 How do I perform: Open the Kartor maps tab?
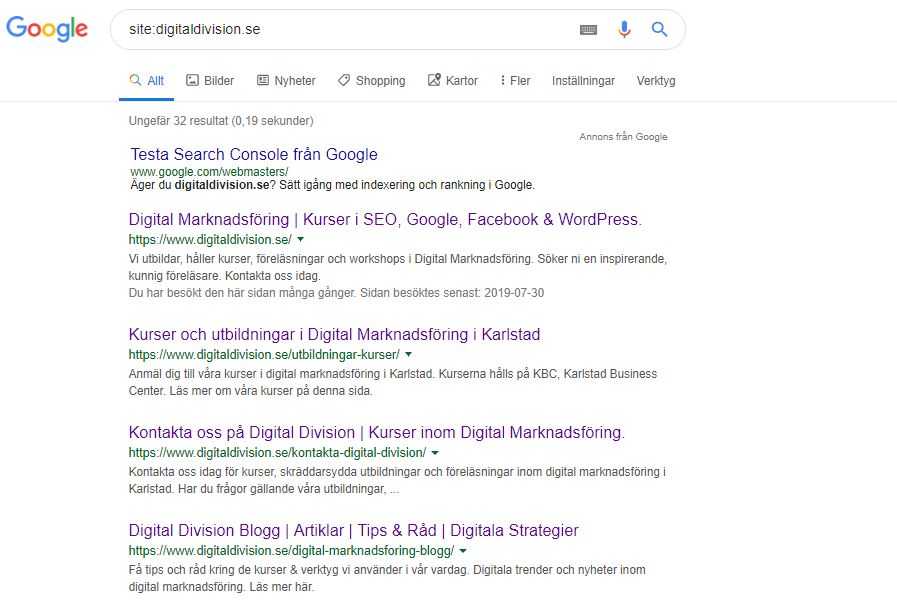[453, 81]
